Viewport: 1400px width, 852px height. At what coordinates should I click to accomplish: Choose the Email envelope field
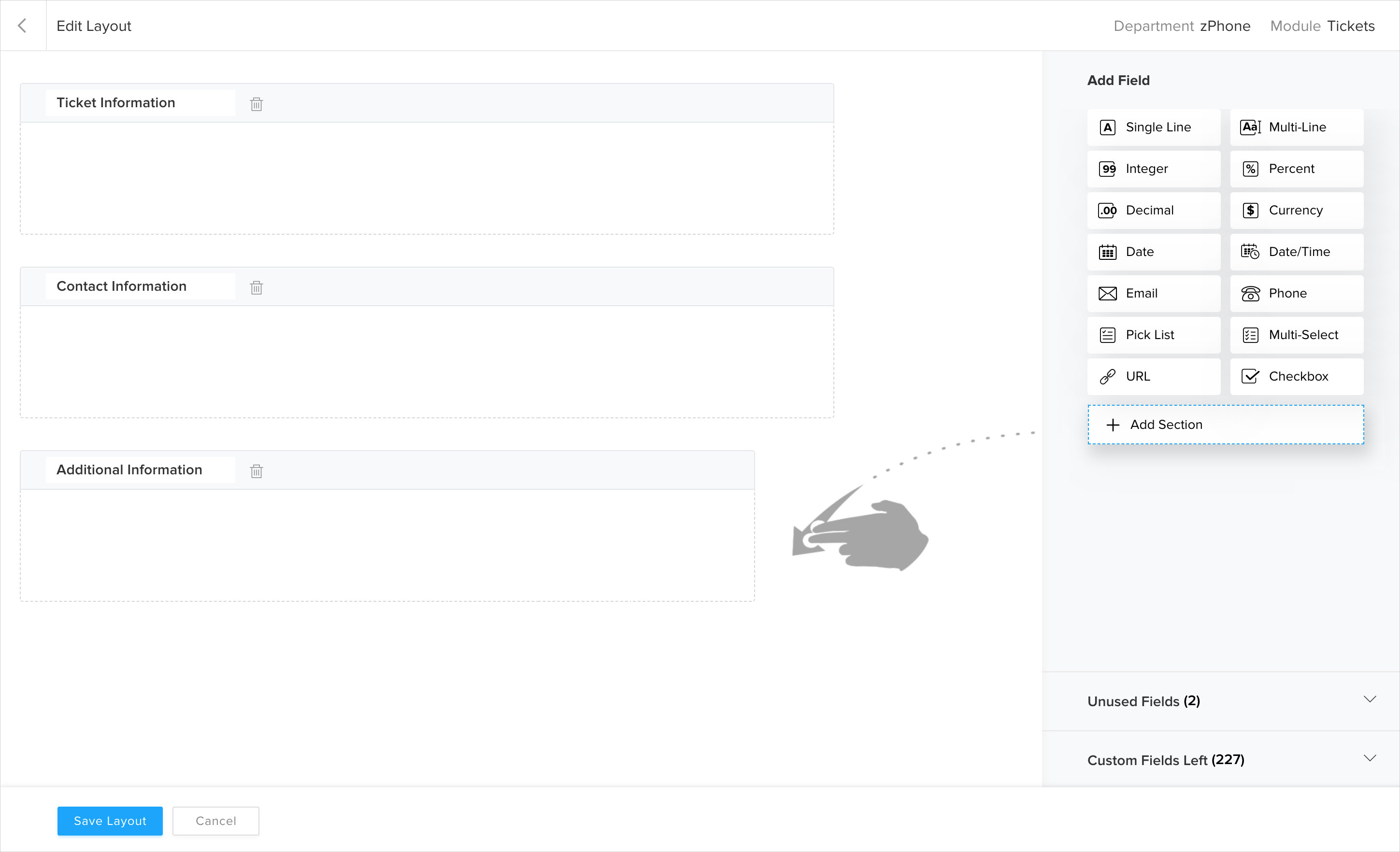[x=1107, y=293]
